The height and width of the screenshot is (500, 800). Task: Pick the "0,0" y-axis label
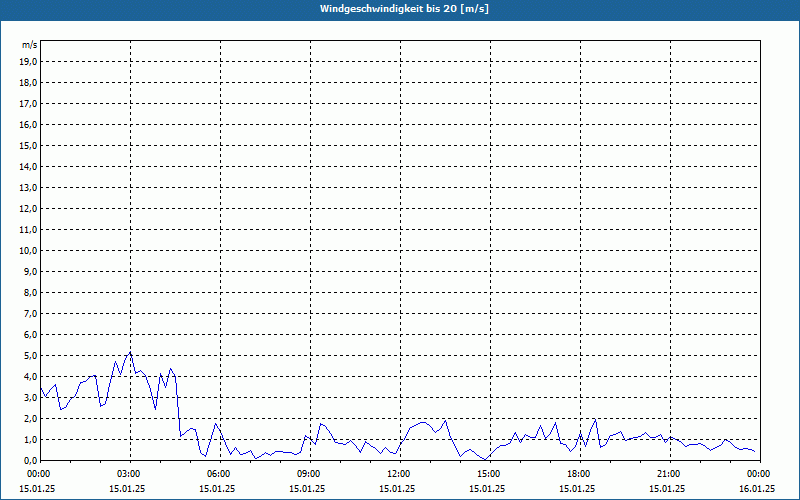tap(30, 460)
